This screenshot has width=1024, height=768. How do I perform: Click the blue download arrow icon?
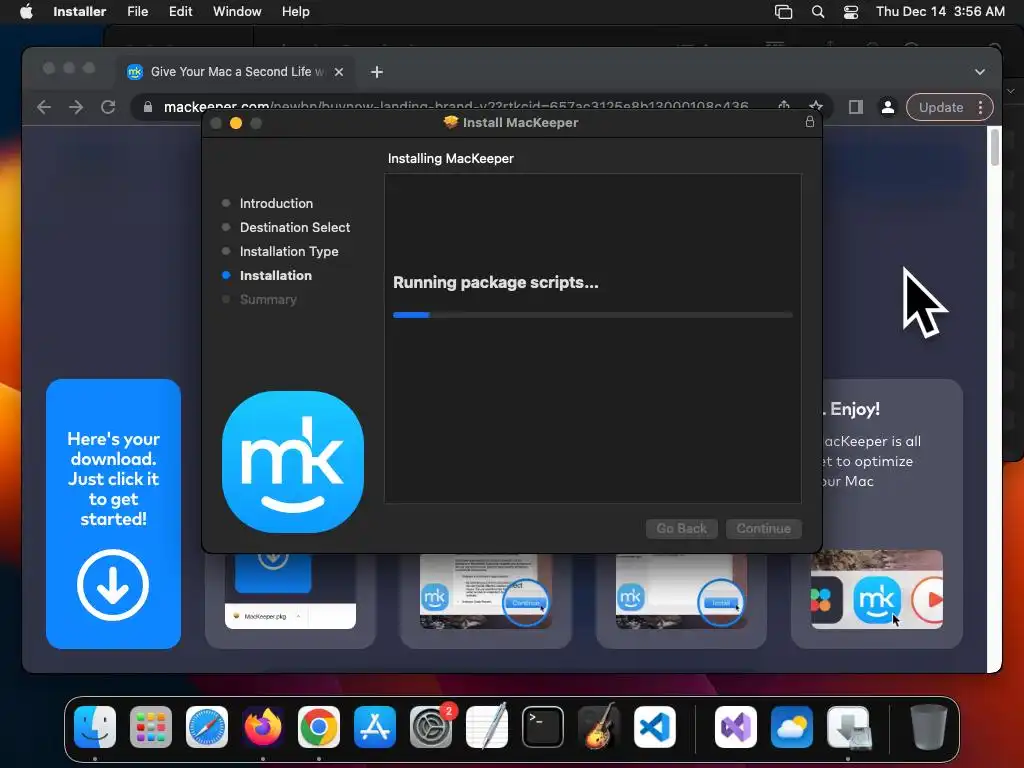point(113,584)
